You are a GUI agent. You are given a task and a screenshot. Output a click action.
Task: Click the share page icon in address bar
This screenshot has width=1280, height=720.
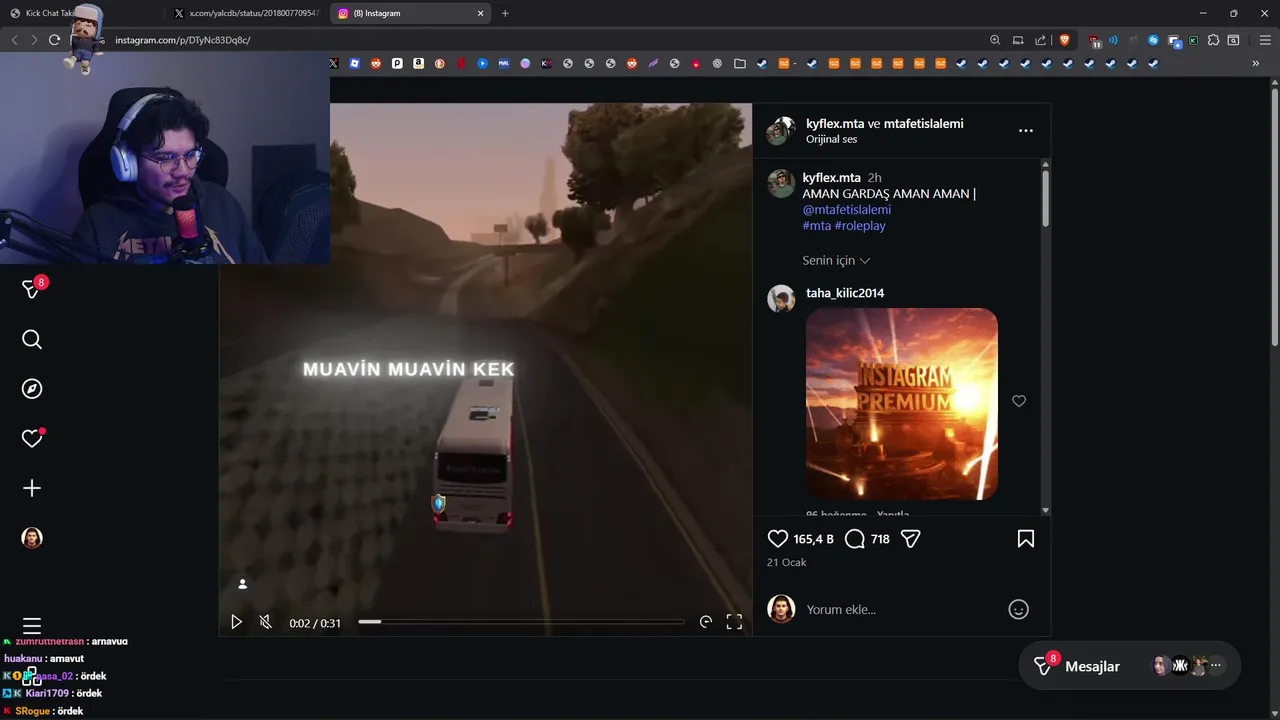pos(1040,40)
